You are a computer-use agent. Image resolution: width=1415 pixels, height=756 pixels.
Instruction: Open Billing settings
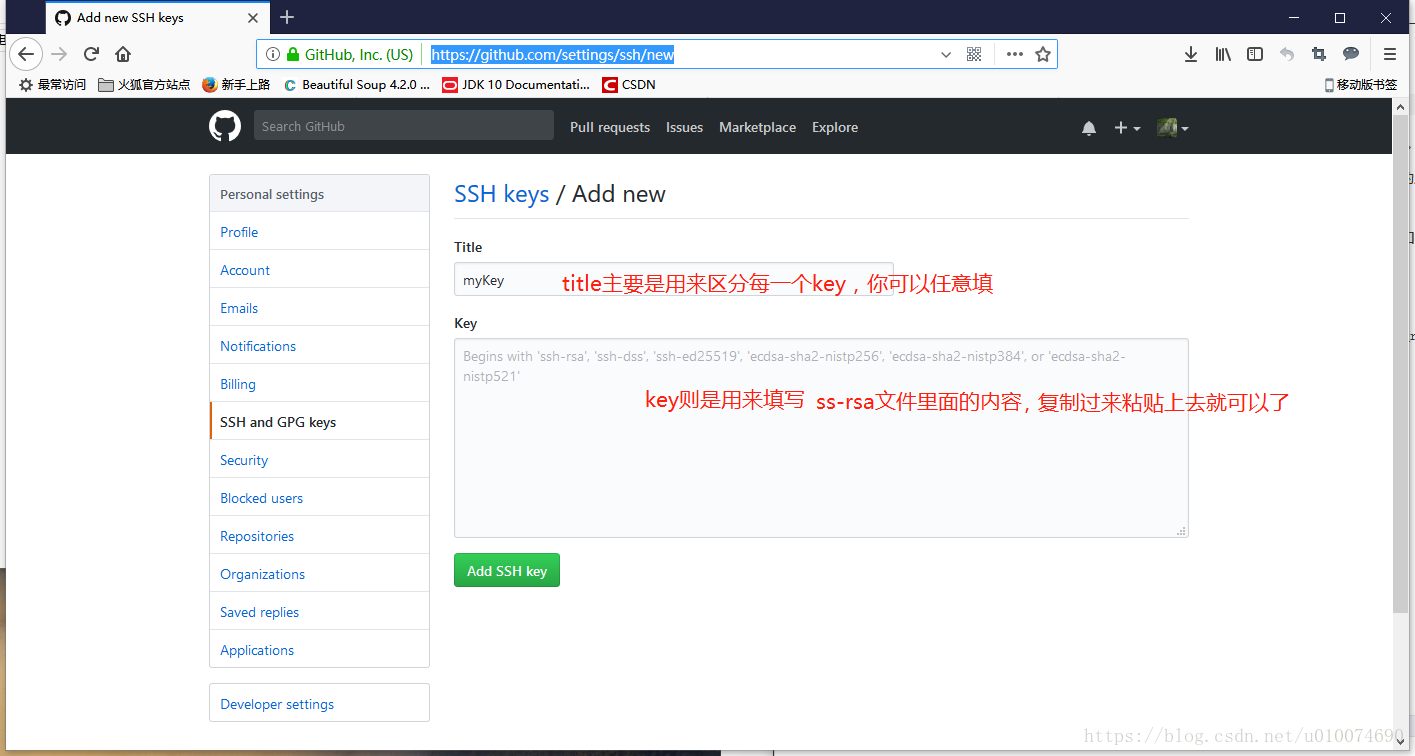pyautogui.click(x=319, y=384)
